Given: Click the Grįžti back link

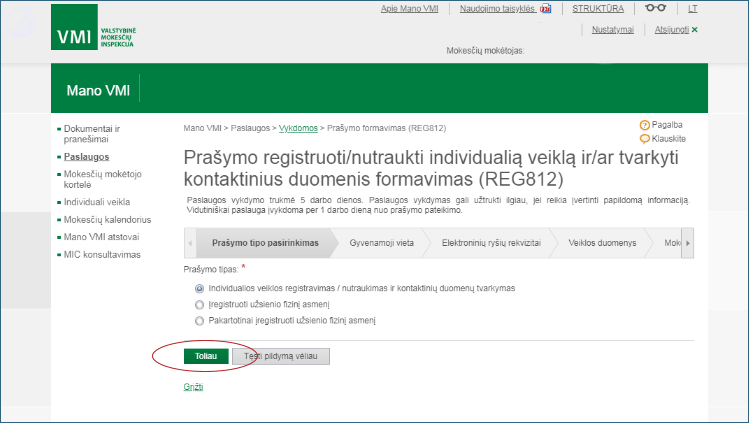Looking at the screenshot, I should [193, 387].
